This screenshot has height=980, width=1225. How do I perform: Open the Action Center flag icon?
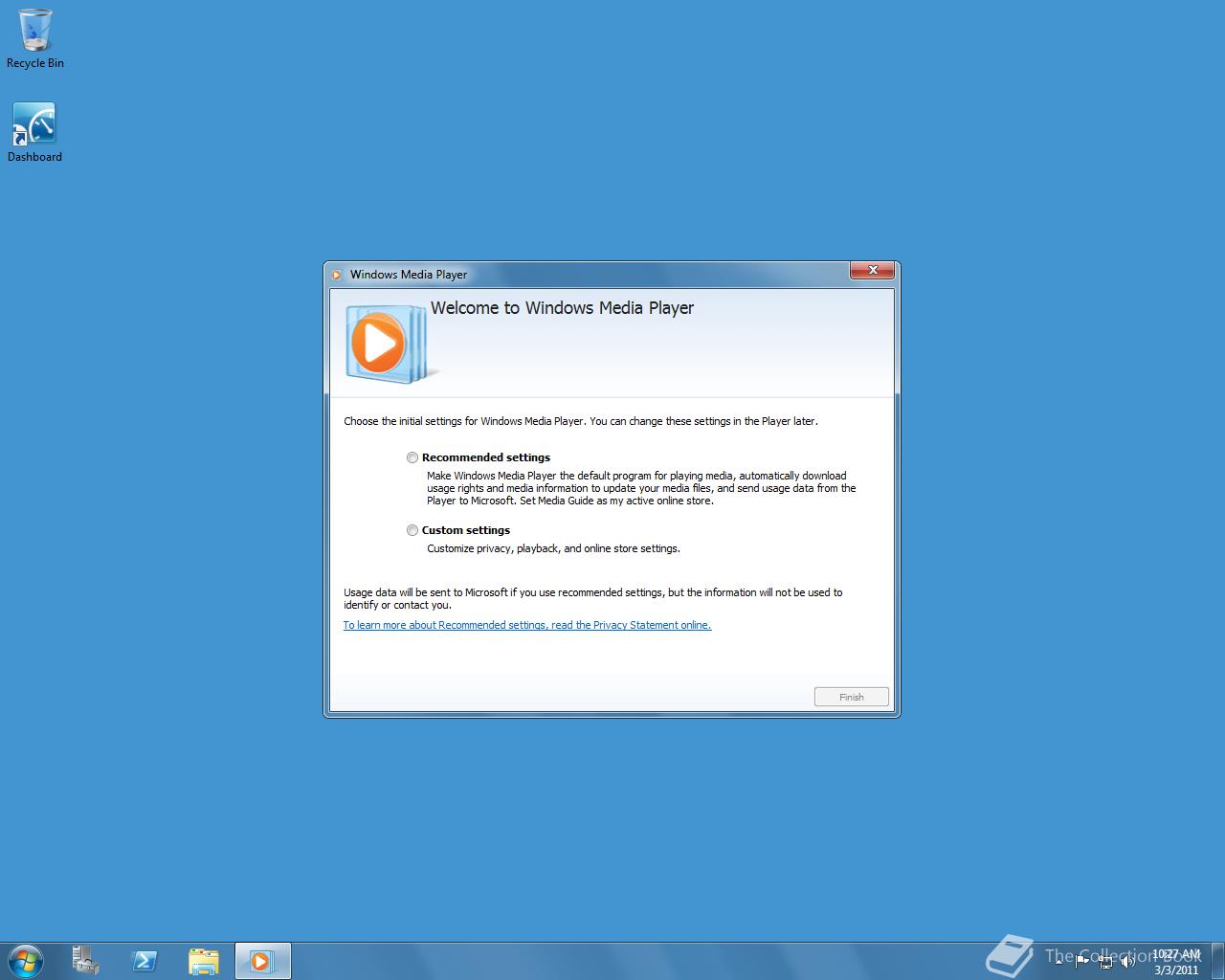(x=1082, y=961)
